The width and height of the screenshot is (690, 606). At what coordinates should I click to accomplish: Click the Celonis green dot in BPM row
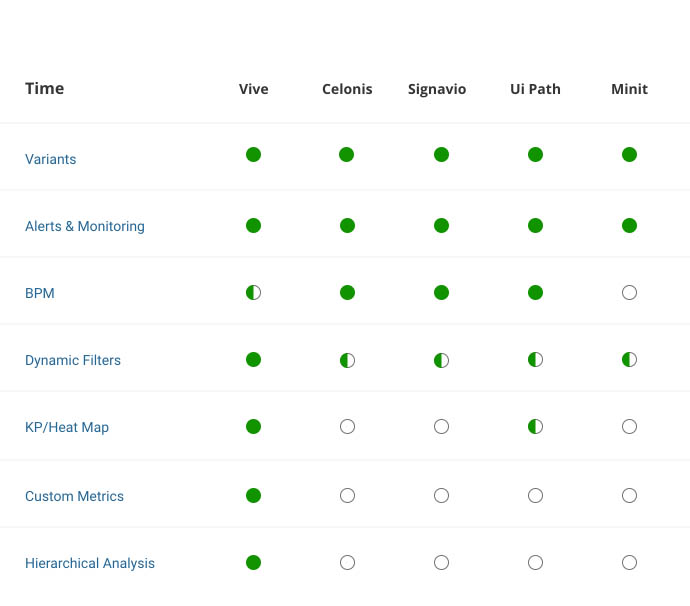point(347,292)
